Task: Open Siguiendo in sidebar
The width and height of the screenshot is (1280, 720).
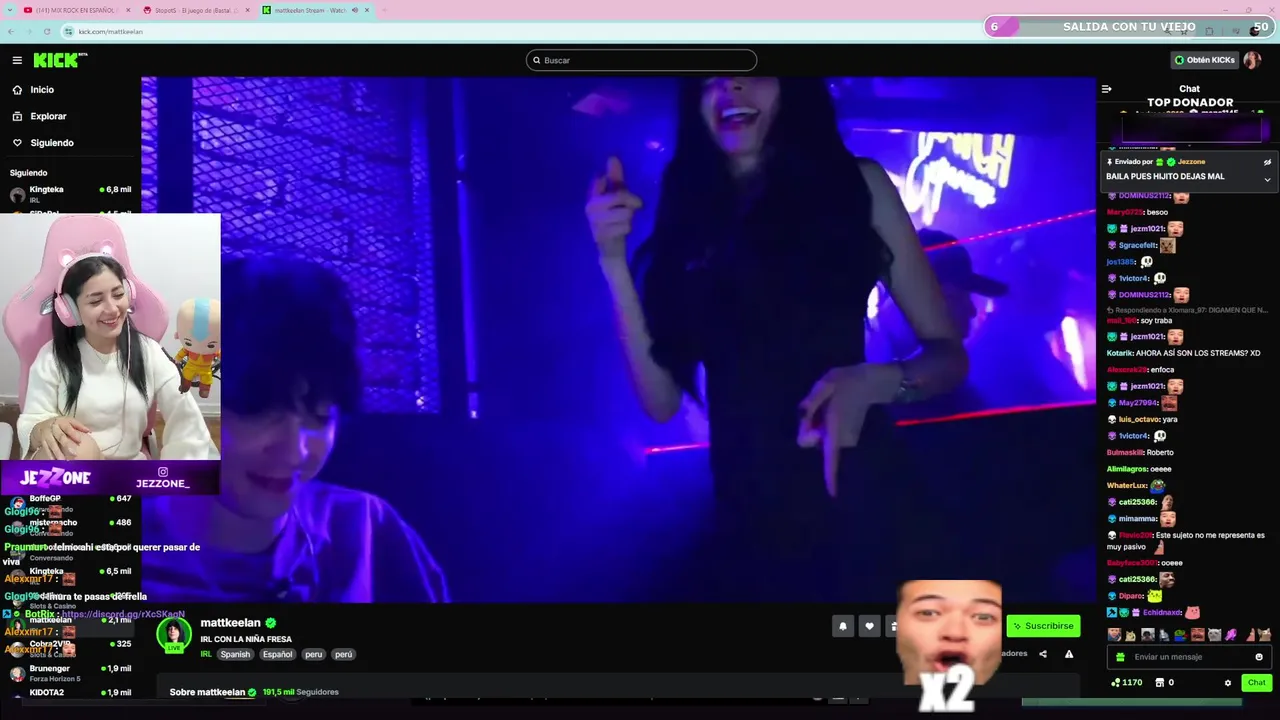Action: click(x=51, y=143)
